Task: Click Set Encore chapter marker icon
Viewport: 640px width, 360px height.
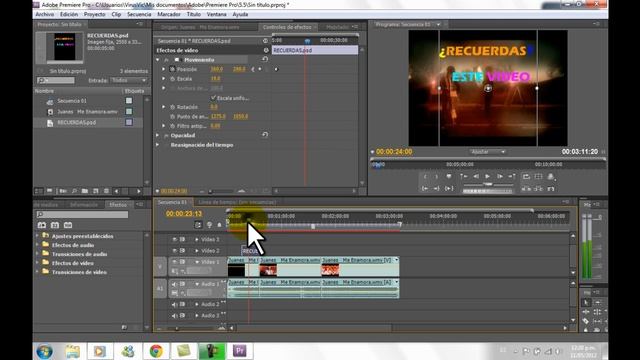Action: click(x=209, y=224)
